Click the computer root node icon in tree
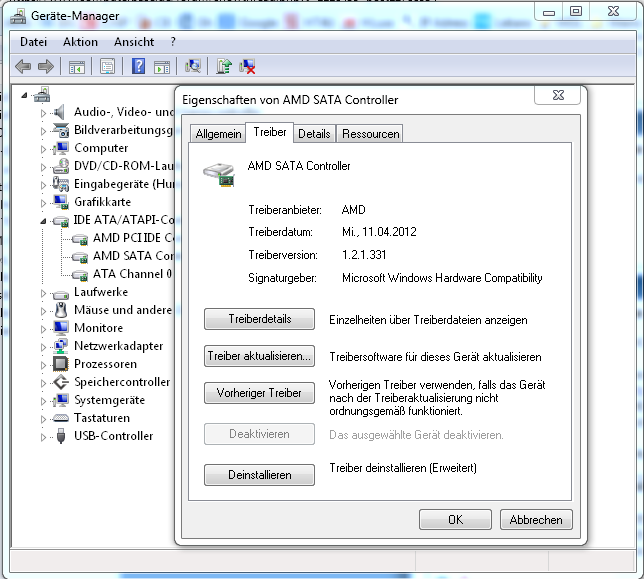 (x=42, y=95)
